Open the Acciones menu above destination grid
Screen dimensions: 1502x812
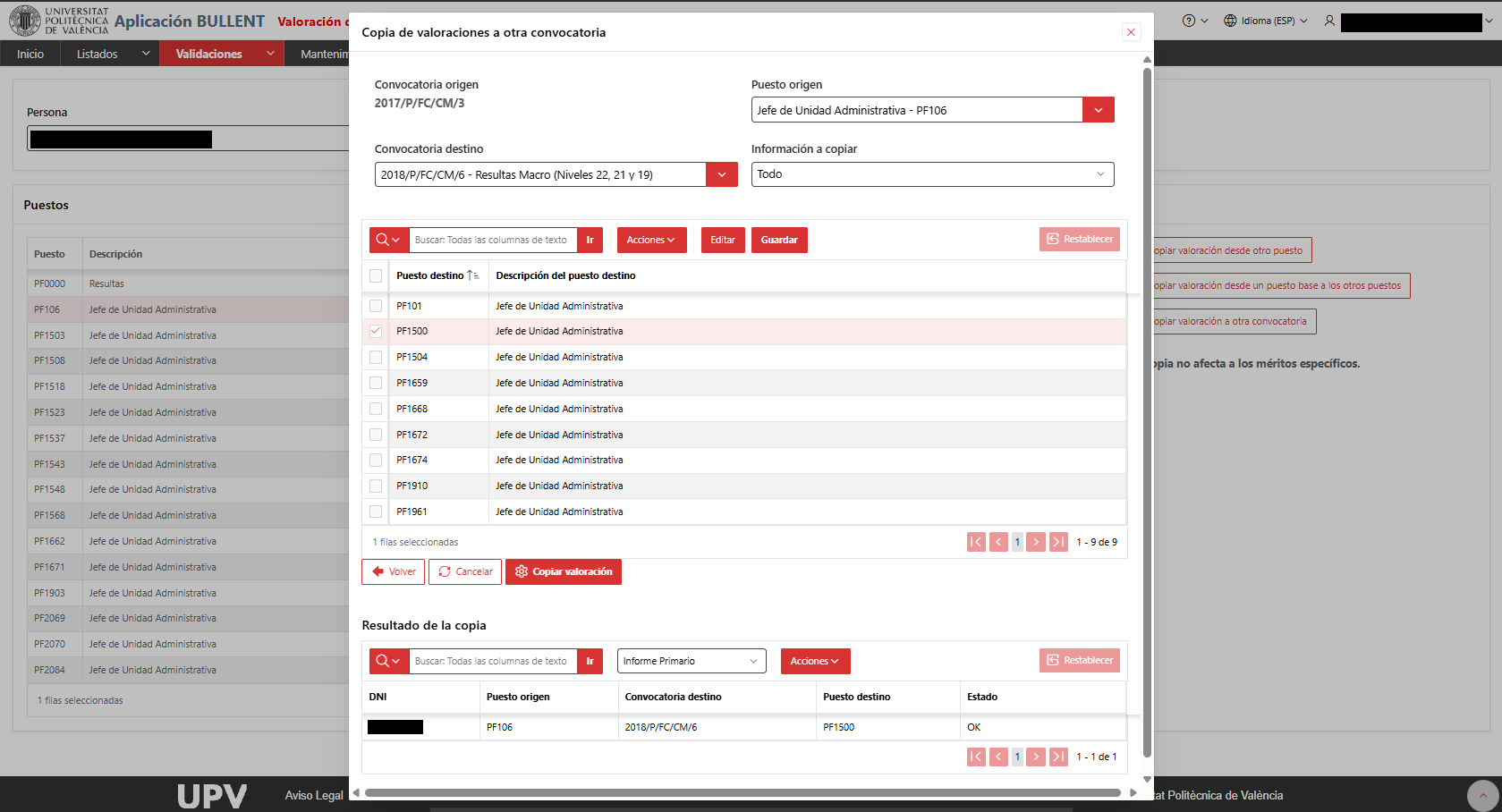(x=651, y=240)
